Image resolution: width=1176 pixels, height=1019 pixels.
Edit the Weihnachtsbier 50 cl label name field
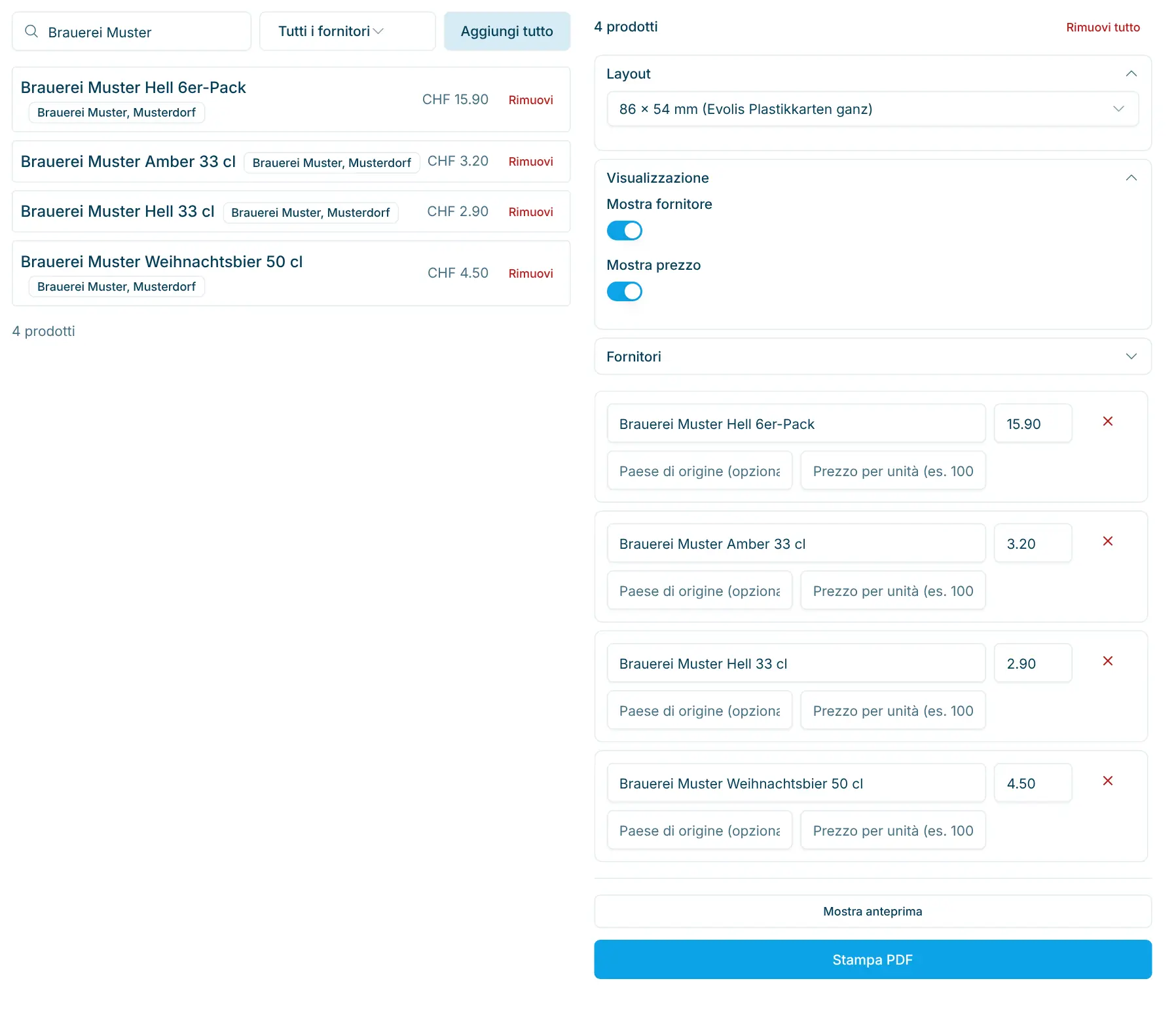(796, 783)
